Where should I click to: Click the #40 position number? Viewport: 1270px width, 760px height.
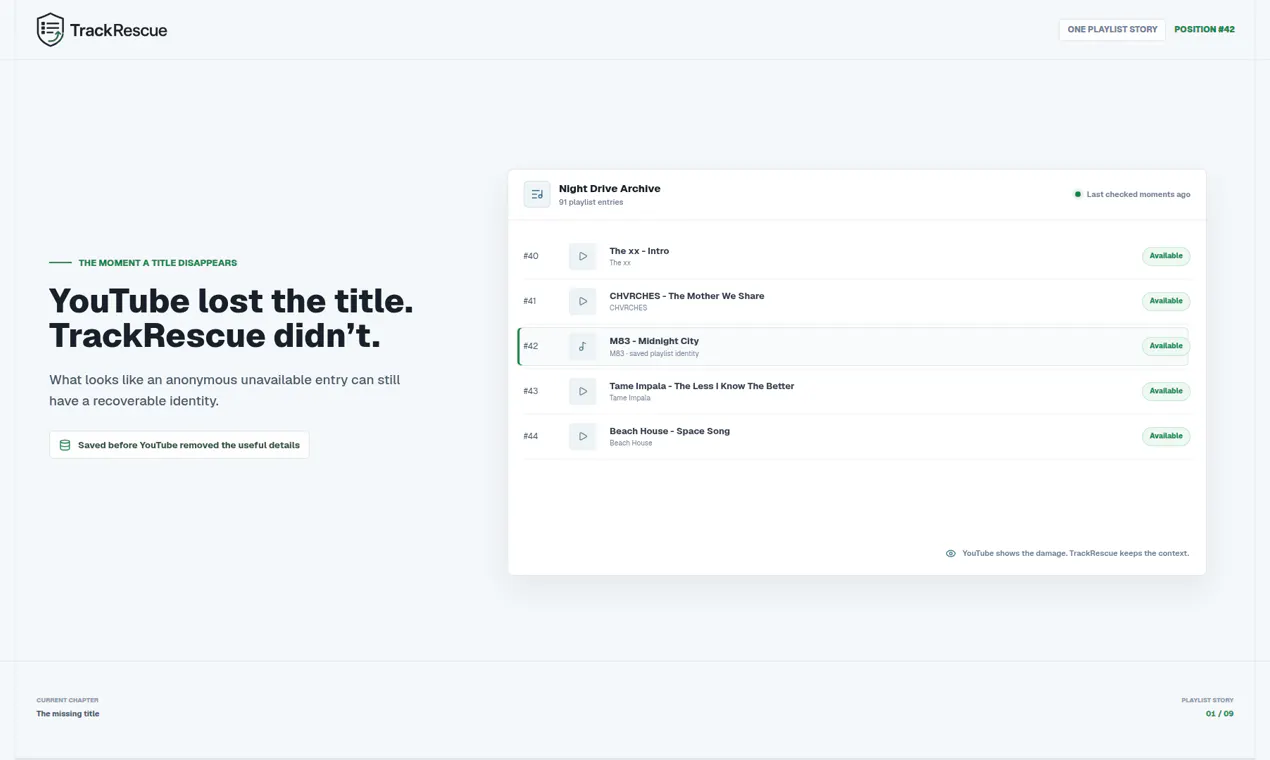pyautogui.click(x=531, y=256)
